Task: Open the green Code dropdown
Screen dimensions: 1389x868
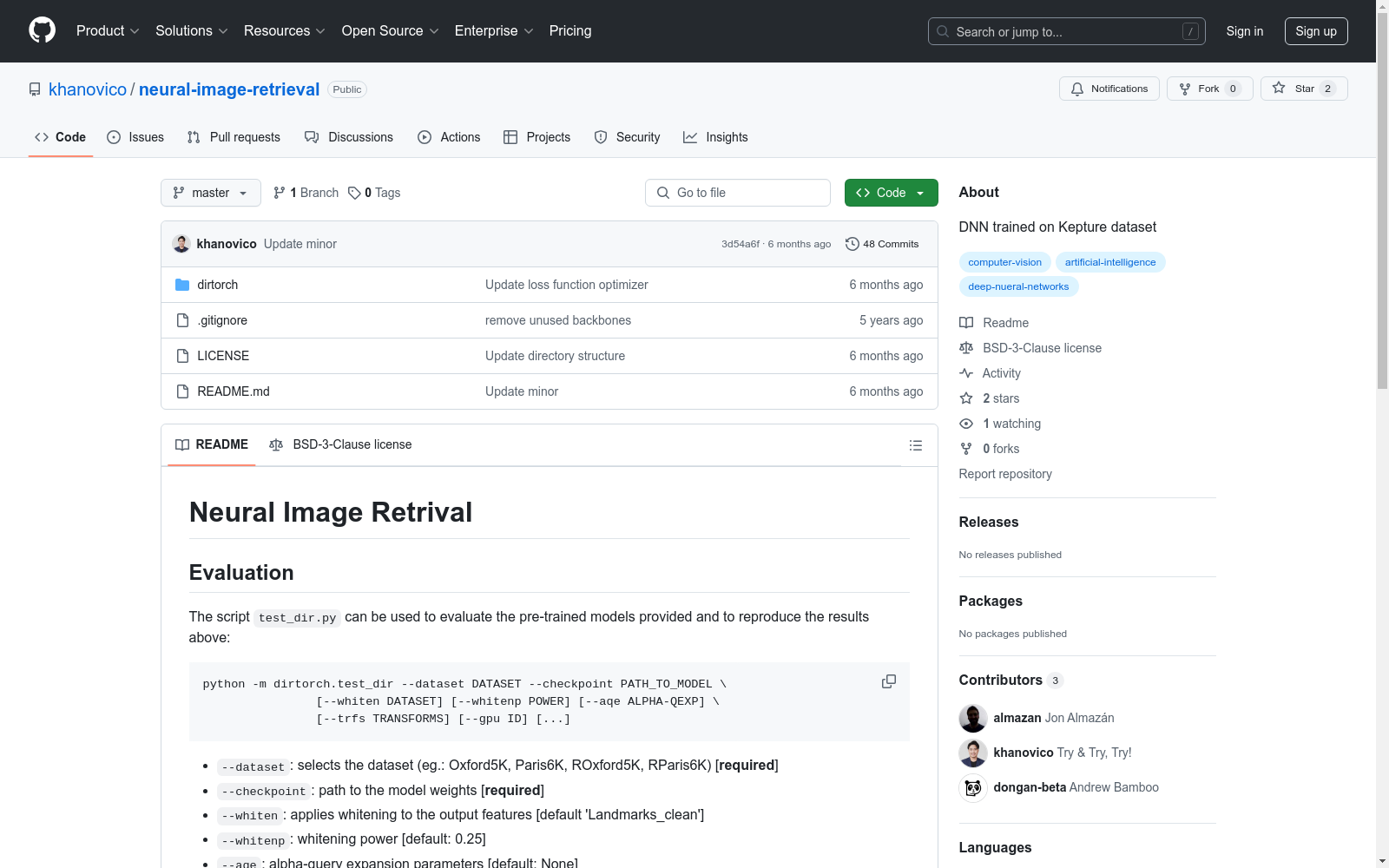Action: 891,193
